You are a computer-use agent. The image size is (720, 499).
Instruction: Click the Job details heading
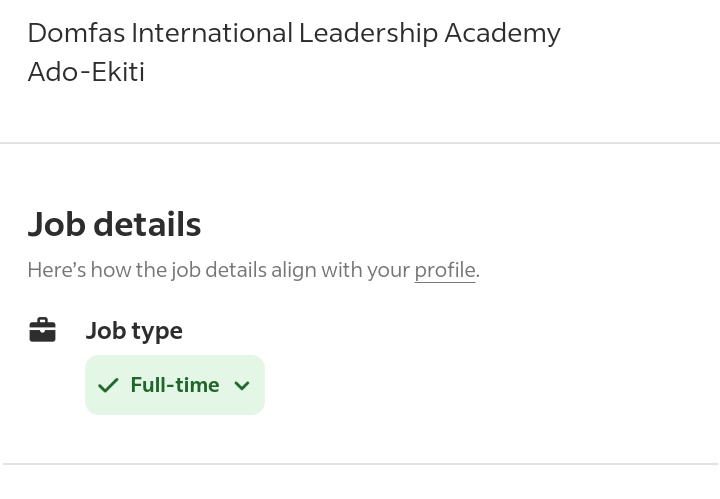(114, 224)
